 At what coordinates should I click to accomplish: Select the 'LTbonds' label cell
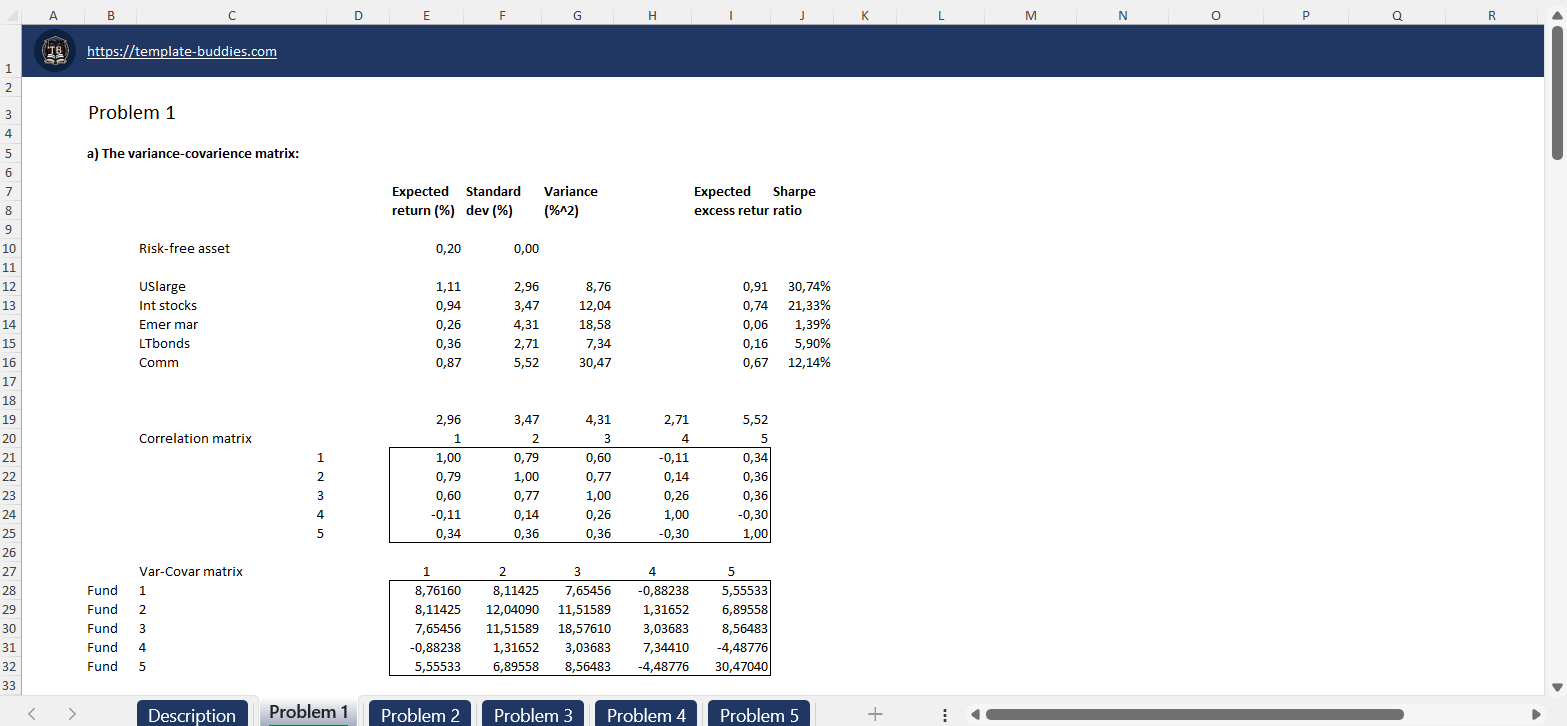coord(164,344)
